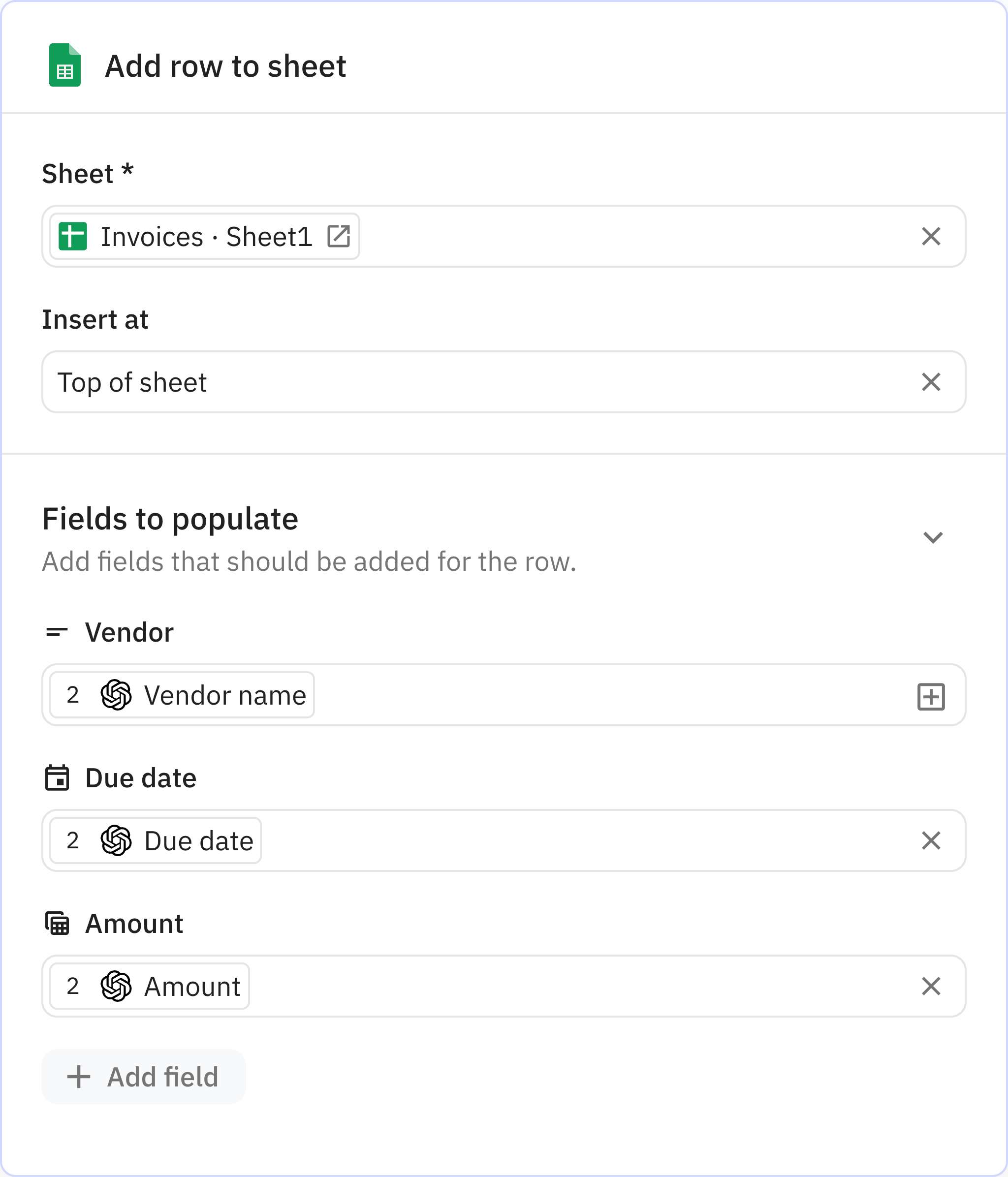Image resolution: width=1008 pixels, height=1177 pixels.
Task: Open Invoices sheet via external link icon
Action: (339, 236)
